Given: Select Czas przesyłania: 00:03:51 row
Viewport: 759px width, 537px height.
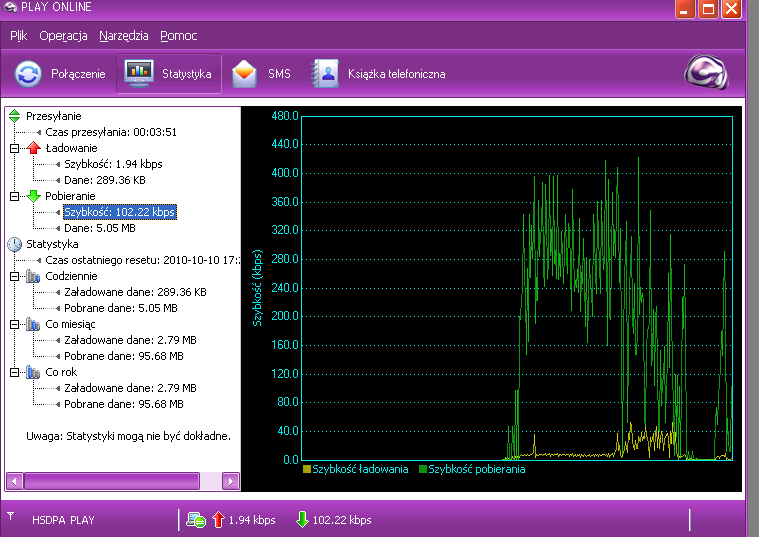Looking at the screenshot, I should tap(111, 132).
